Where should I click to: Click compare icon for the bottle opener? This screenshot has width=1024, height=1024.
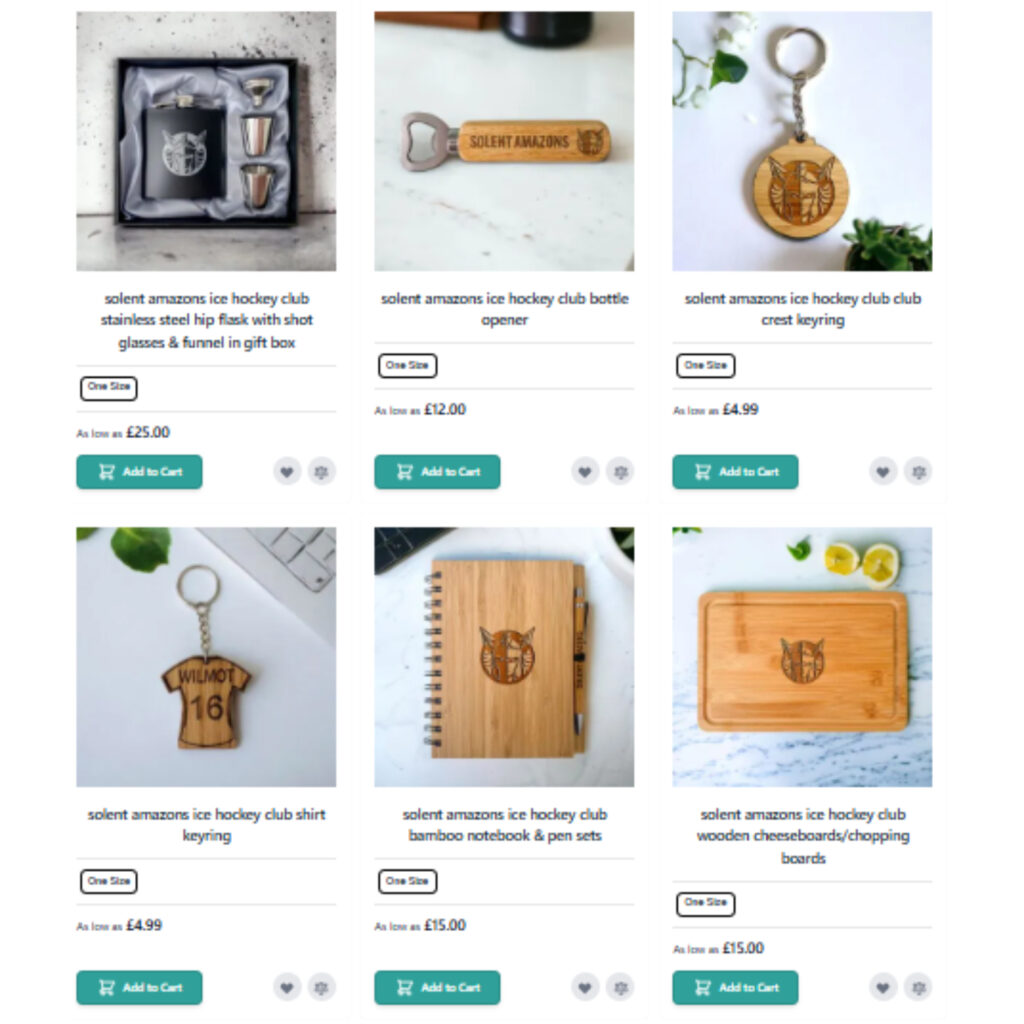point(620,472)
